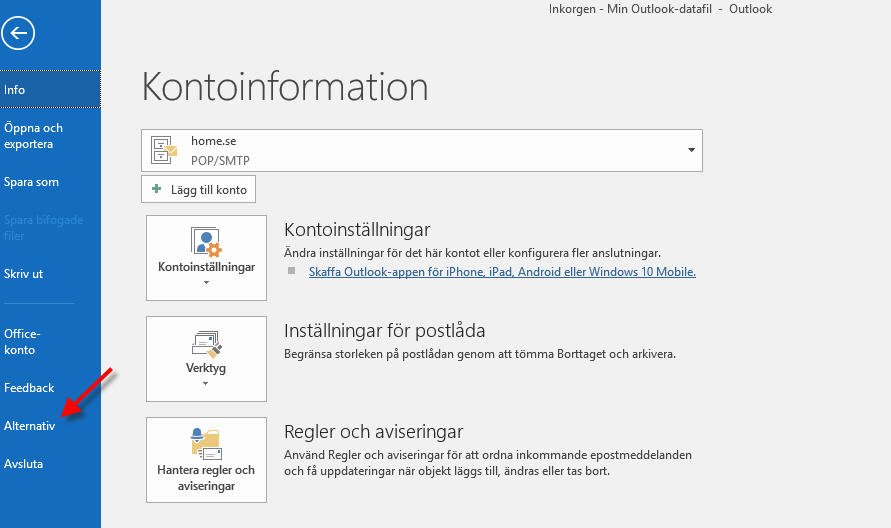Image resolution: width=891 pixels, height=528 pixels.
Task: Click the account file cabinet mail icon
Action: coord(164,150)
